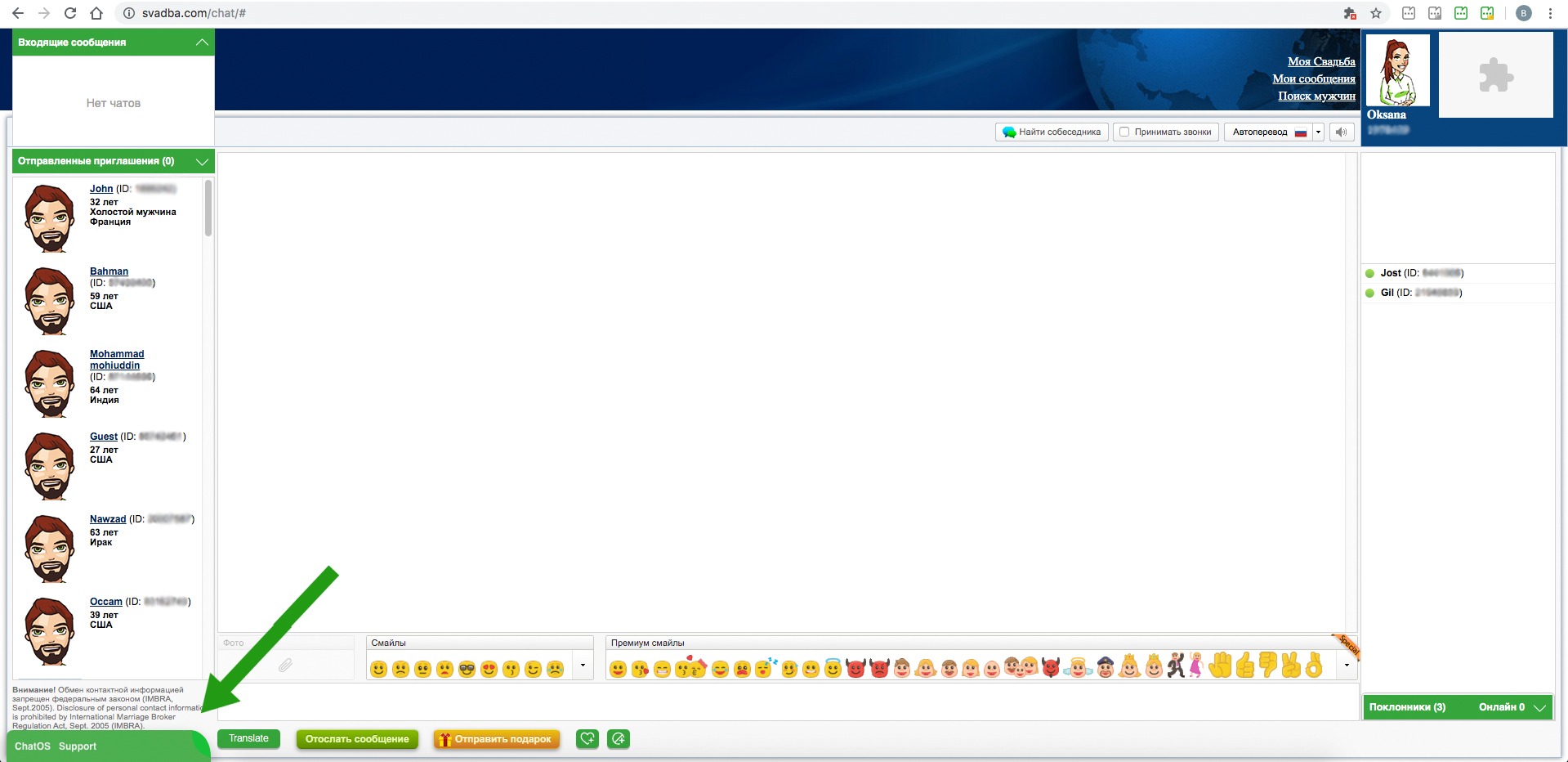Click Oksana's profile avatar picture
Image resolution: width=1568 pixels, height=762 pixels.
point(1398,69)
